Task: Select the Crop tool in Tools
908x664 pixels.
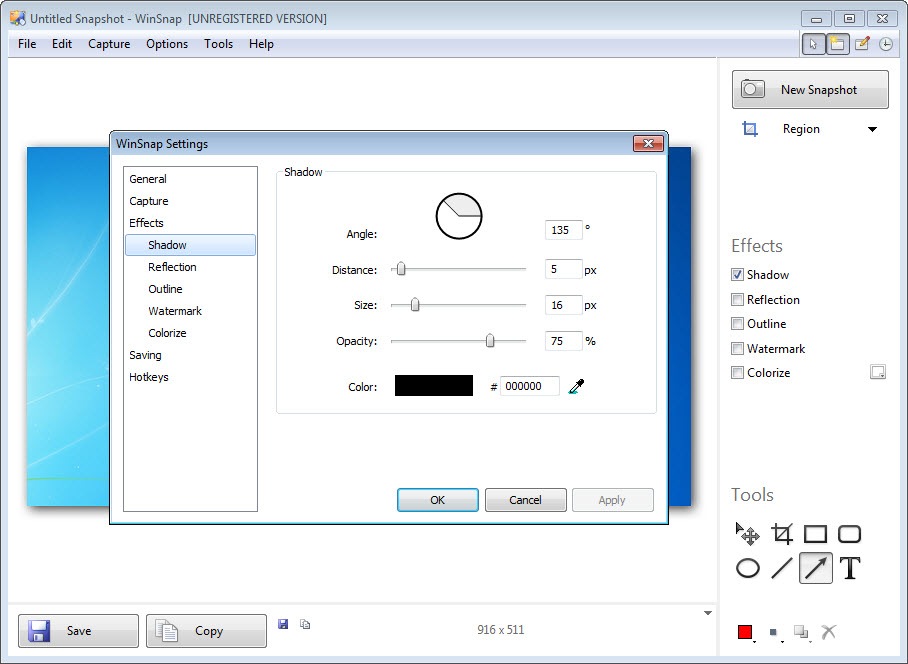Action: click(782, 534)
